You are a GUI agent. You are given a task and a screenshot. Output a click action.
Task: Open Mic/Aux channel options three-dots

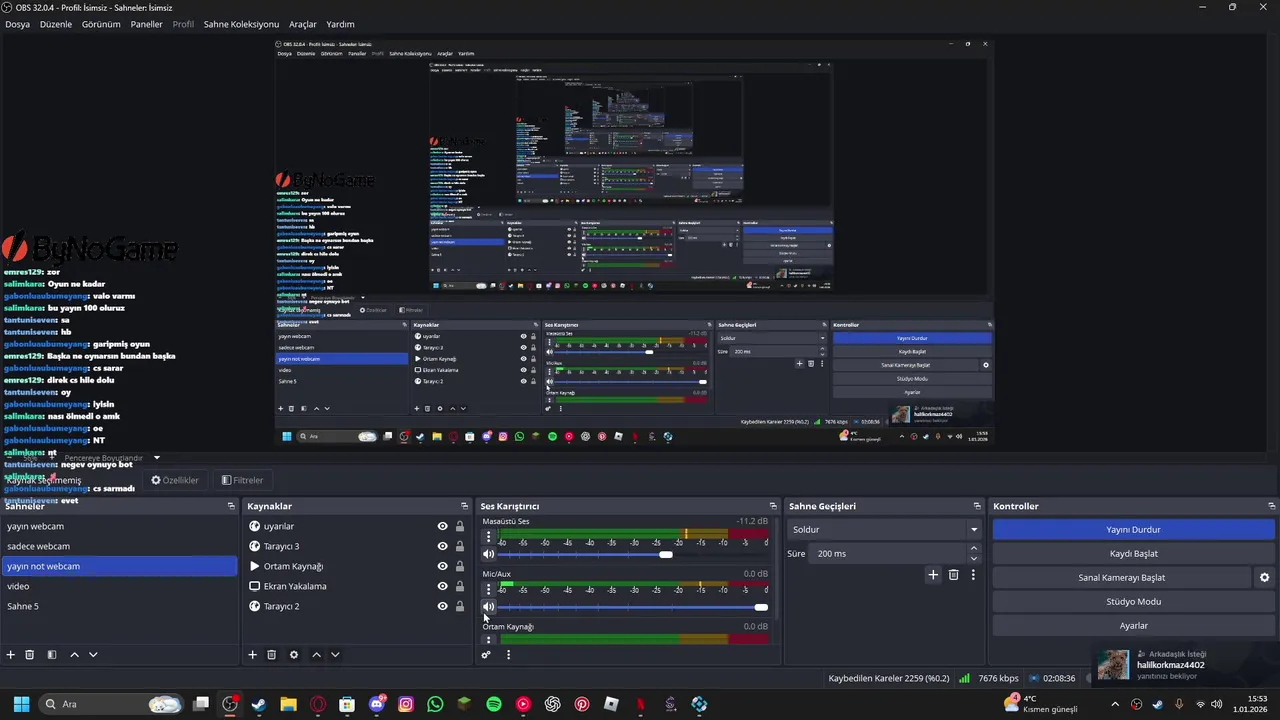(489, 590)
